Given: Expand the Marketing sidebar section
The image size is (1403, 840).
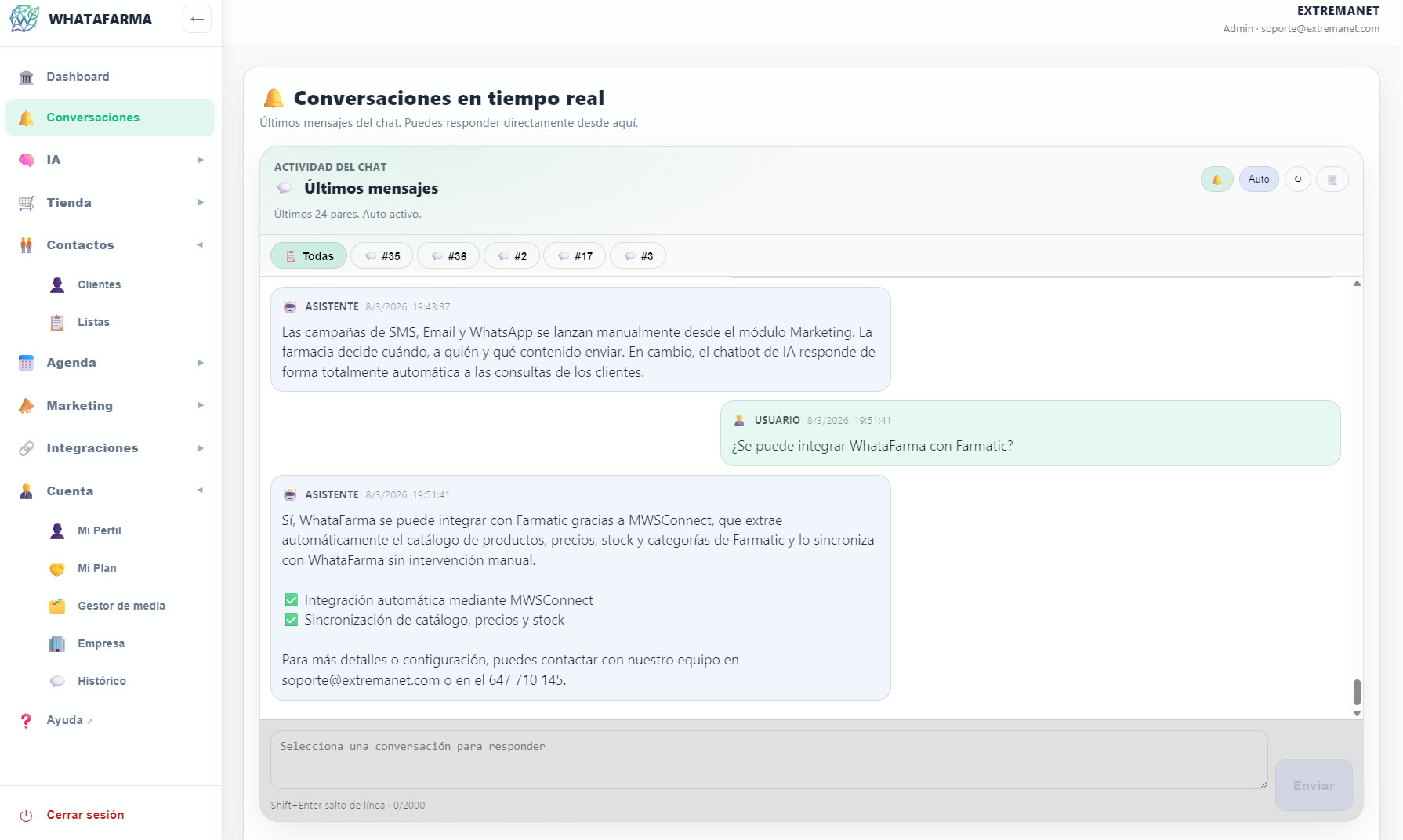Looking at the screenshot, I should [x=110, y=406].
